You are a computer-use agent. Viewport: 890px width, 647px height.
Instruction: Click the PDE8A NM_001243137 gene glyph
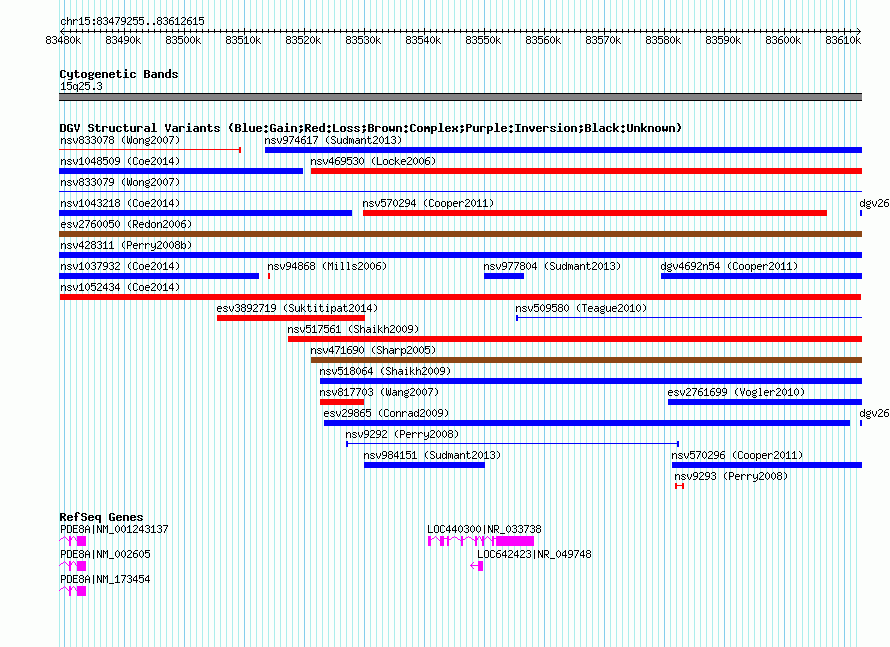pyautogui.click(x=73, y=541)
